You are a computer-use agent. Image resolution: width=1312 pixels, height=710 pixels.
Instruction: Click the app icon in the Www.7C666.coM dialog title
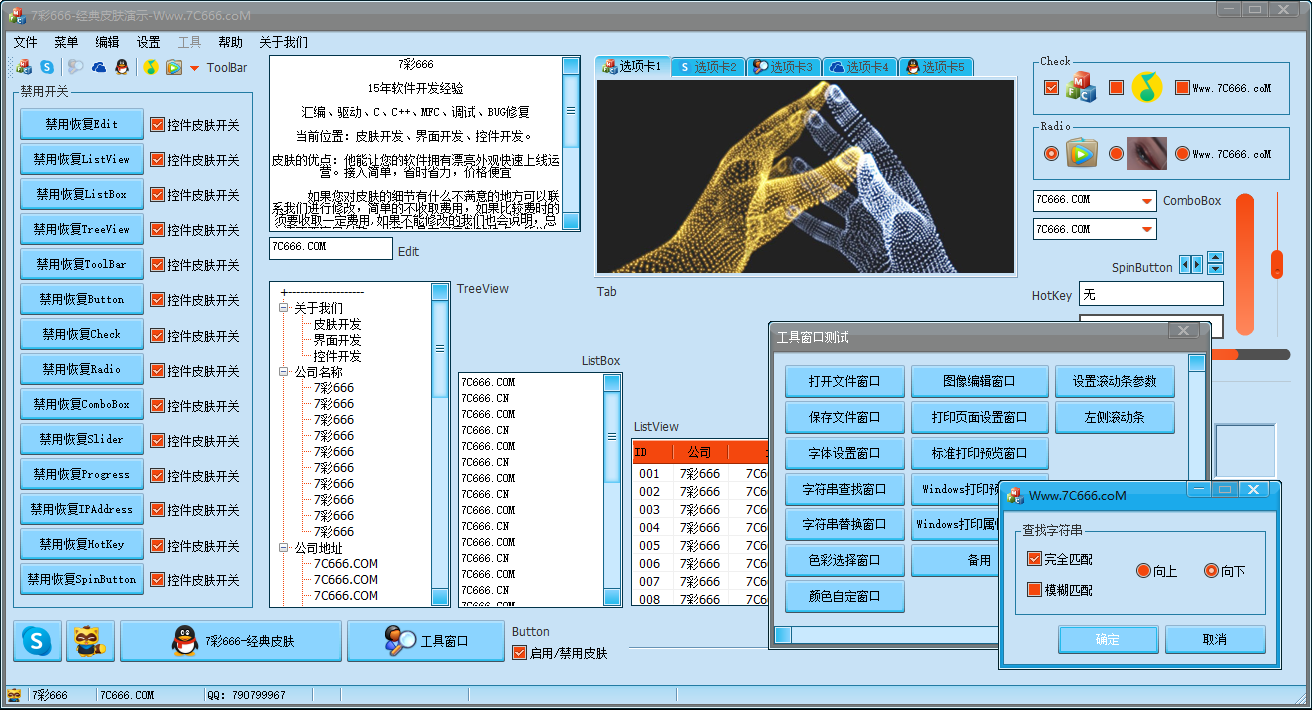[1016, 495]
